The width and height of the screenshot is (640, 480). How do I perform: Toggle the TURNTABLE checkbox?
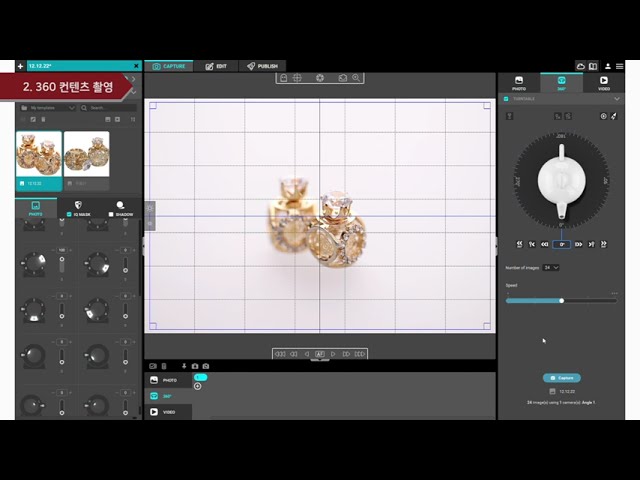[x=506, y=99]
